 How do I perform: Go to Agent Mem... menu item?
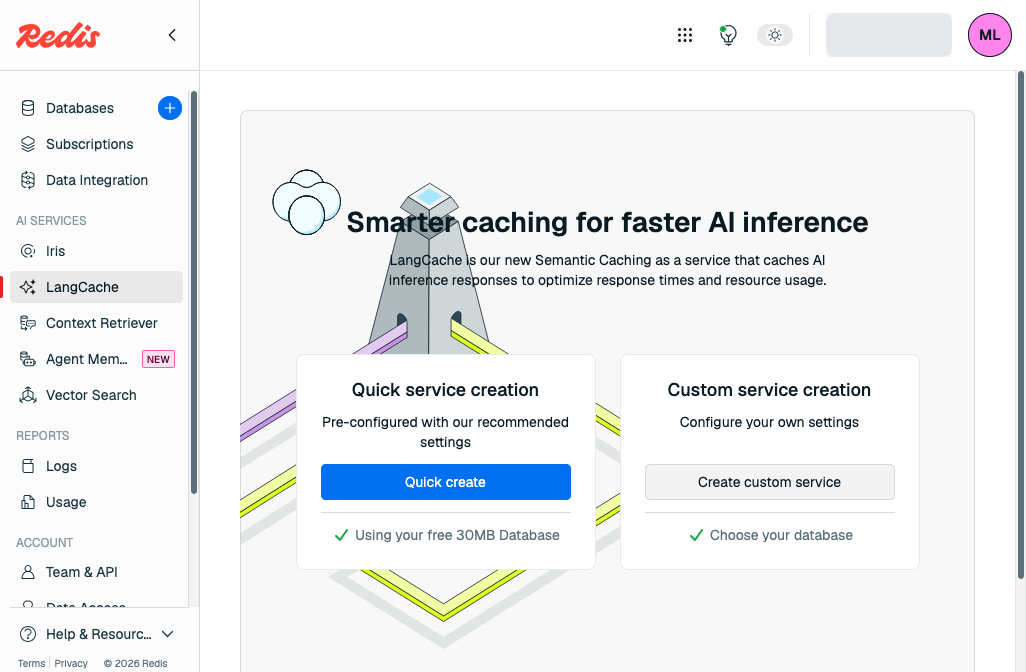[x=86, y=359]
